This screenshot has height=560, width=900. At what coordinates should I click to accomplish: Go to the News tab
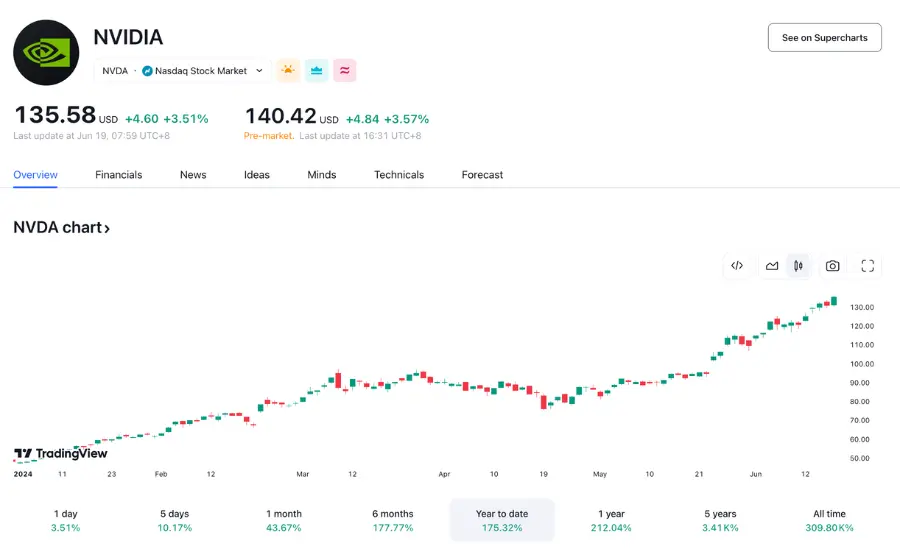pos(193,175)
